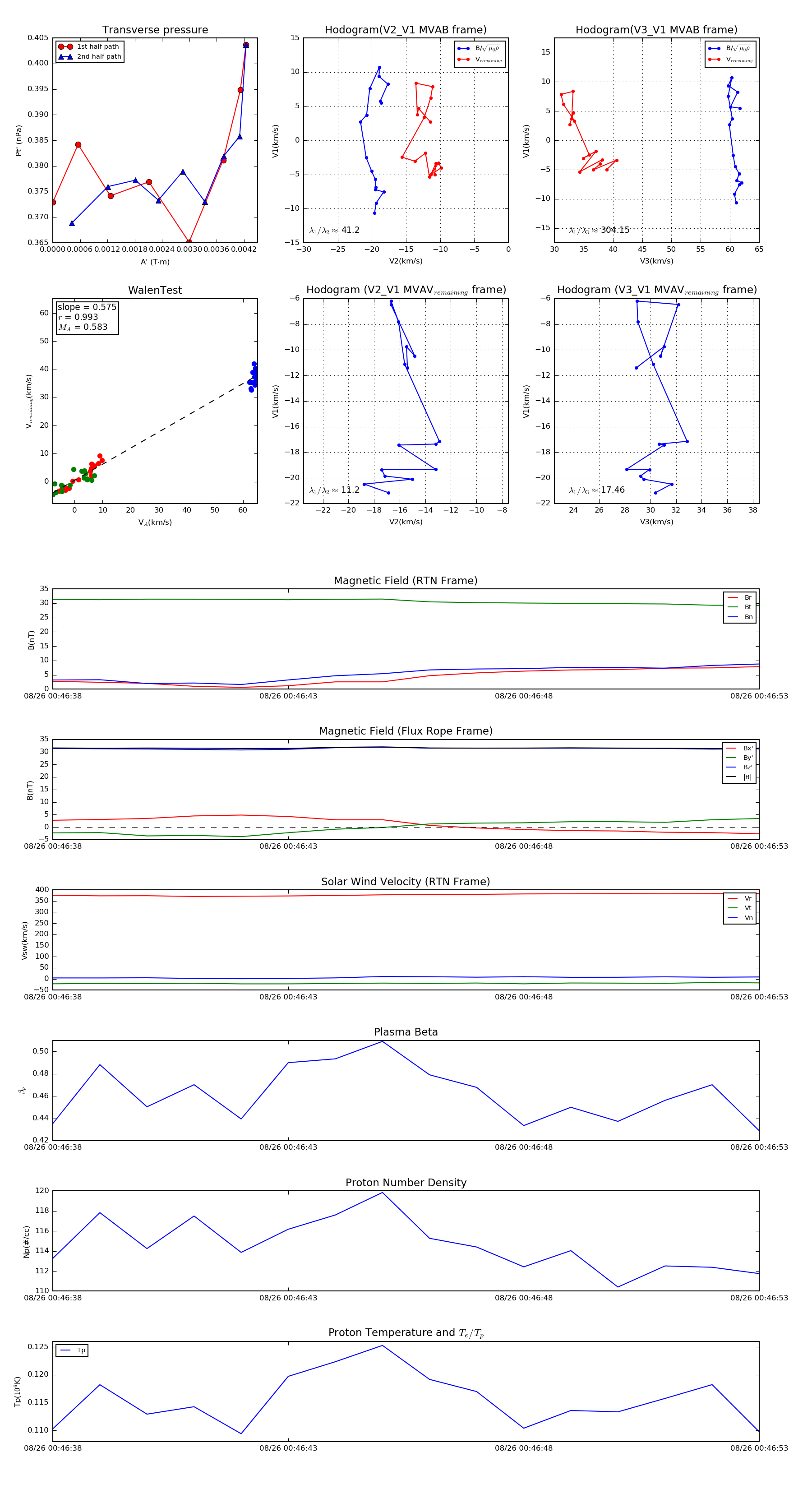Select the '1st half path' legend entry
Viewport: 812px width, 1489px height.
pyautogui.click(x=89, y=47)
